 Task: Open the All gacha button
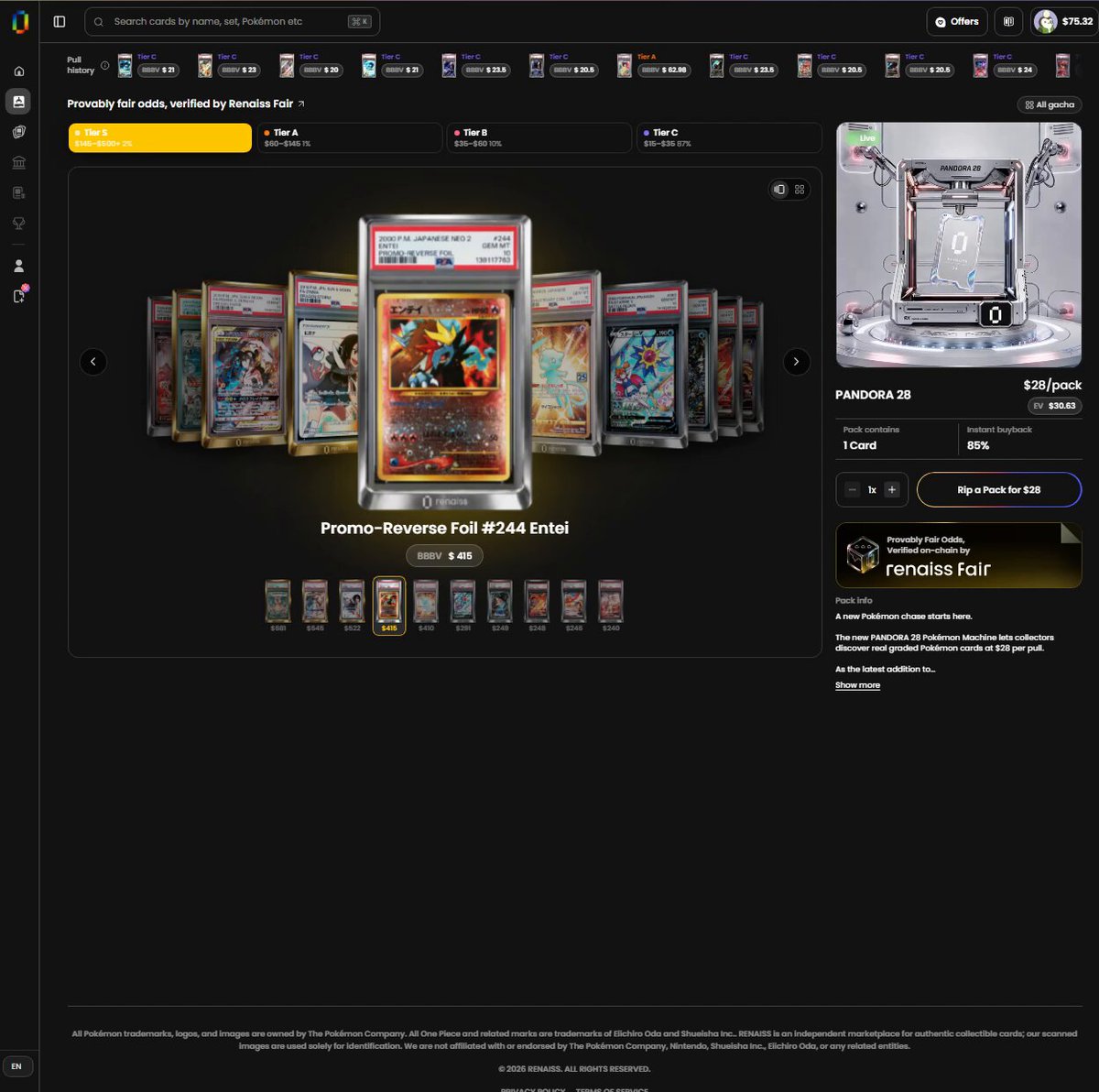click(x=1050, y=104)
